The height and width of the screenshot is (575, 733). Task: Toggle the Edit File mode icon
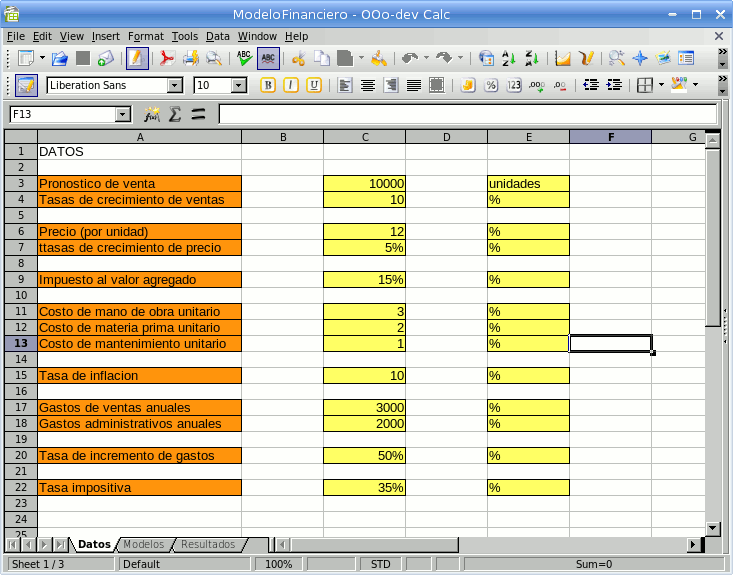(137, 58)
